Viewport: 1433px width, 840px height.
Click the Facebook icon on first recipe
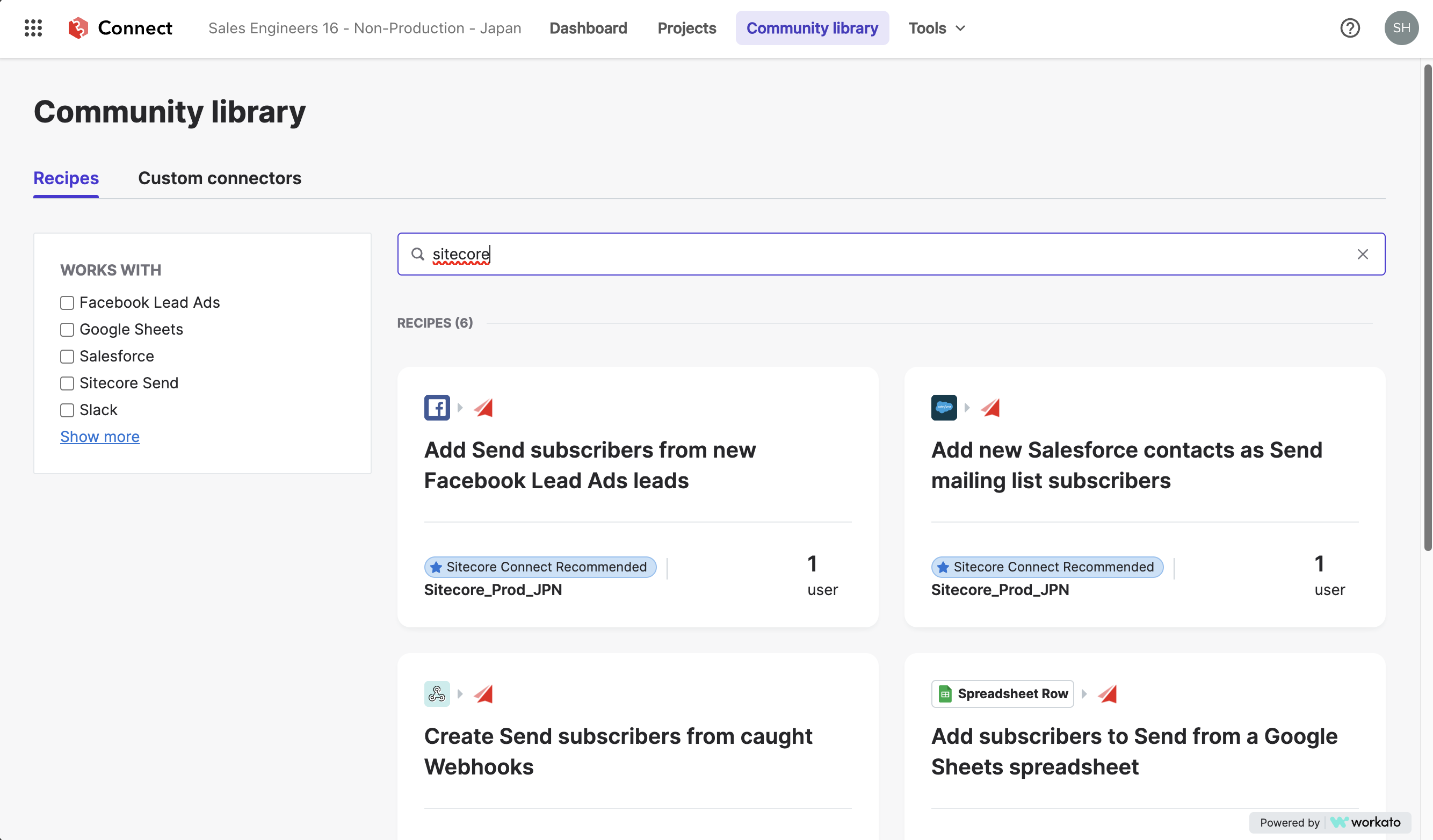(x=437, y=407)
